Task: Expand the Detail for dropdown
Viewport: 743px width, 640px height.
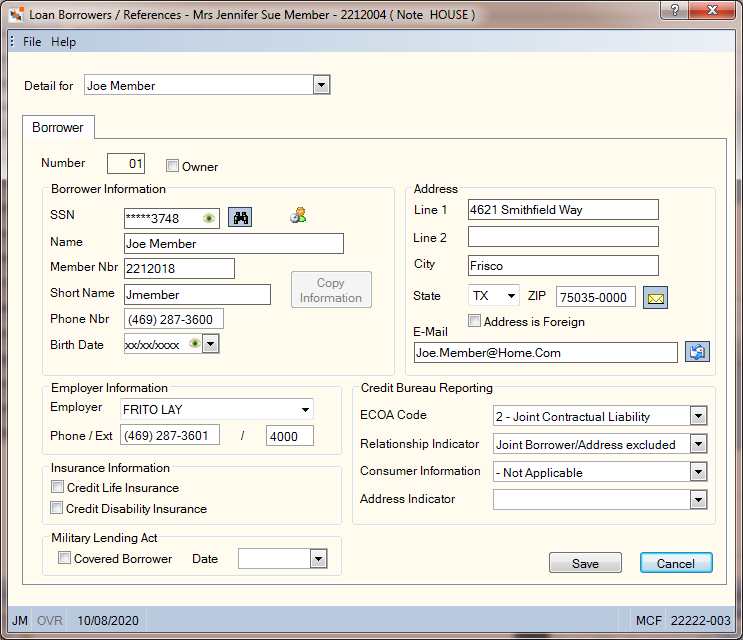Action: [x=321, y=85]
